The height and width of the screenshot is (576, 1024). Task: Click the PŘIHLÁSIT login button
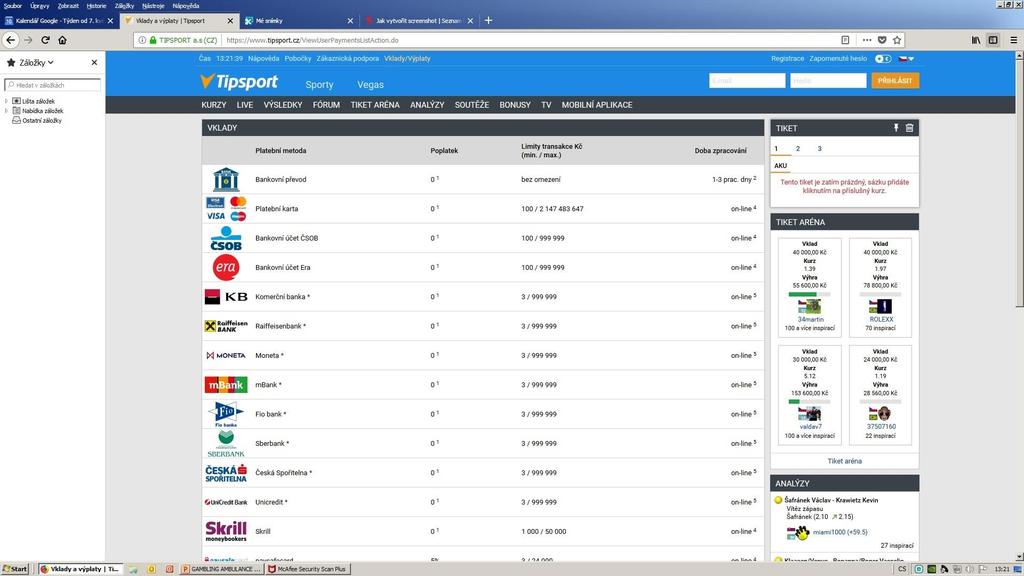pyautogui.click(x=895, y=80)
